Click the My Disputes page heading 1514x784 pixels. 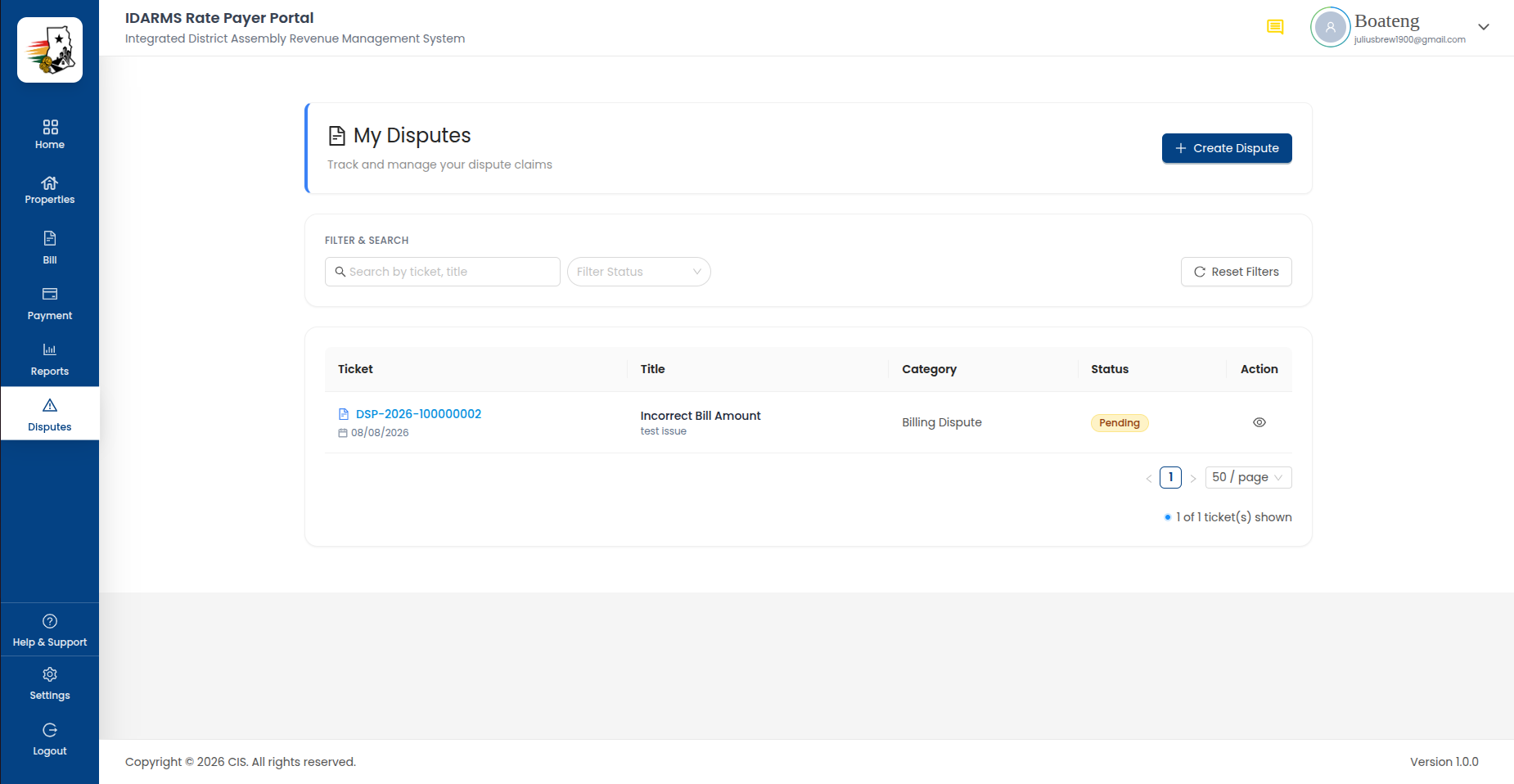click(412, 135)
